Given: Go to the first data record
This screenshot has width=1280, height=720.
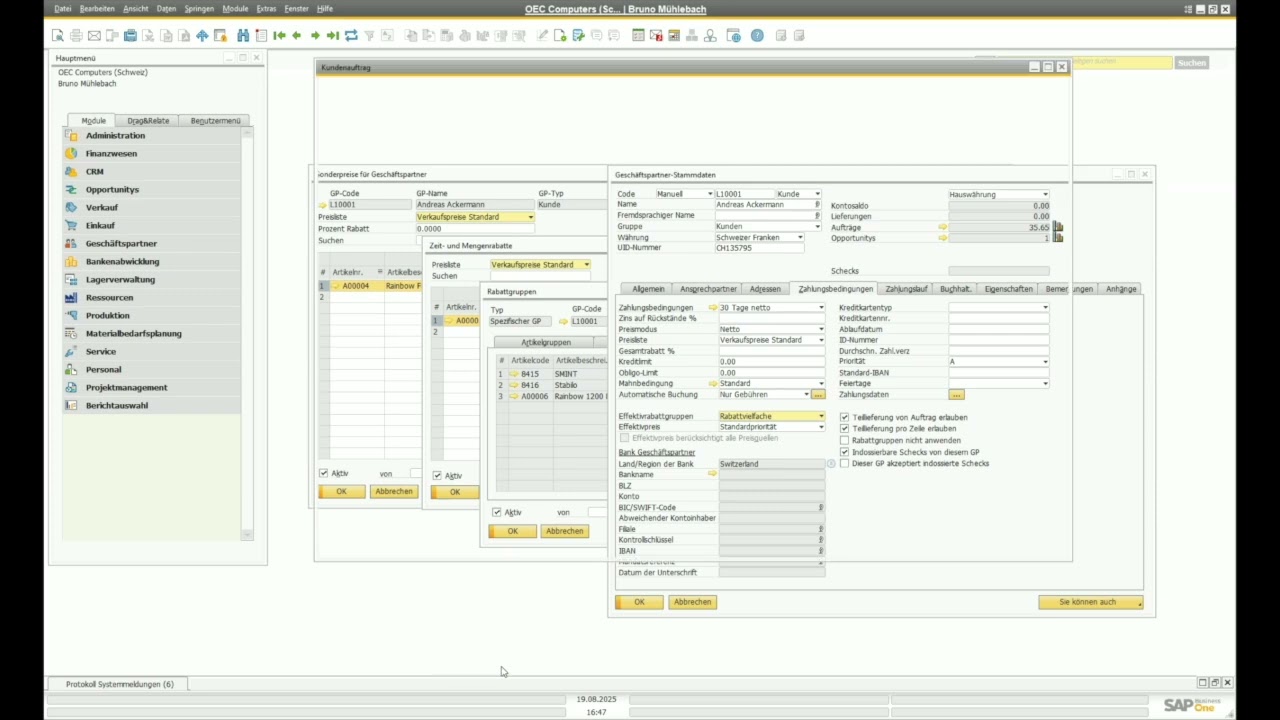Looking at the screenshot, I should coord(279,36).
